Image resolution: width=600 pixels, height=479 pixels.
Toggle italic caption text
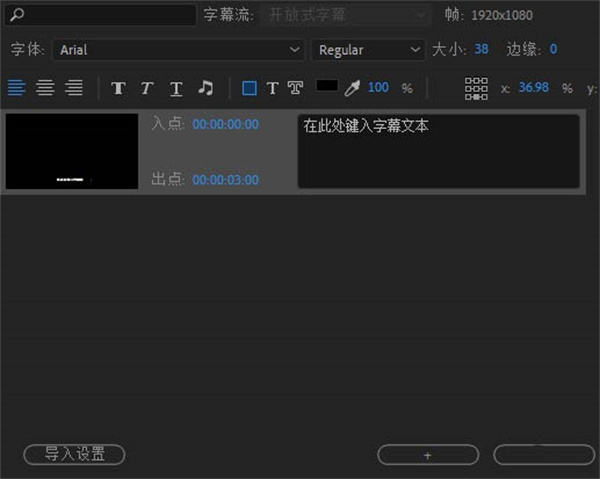click(x=146, y=88)
